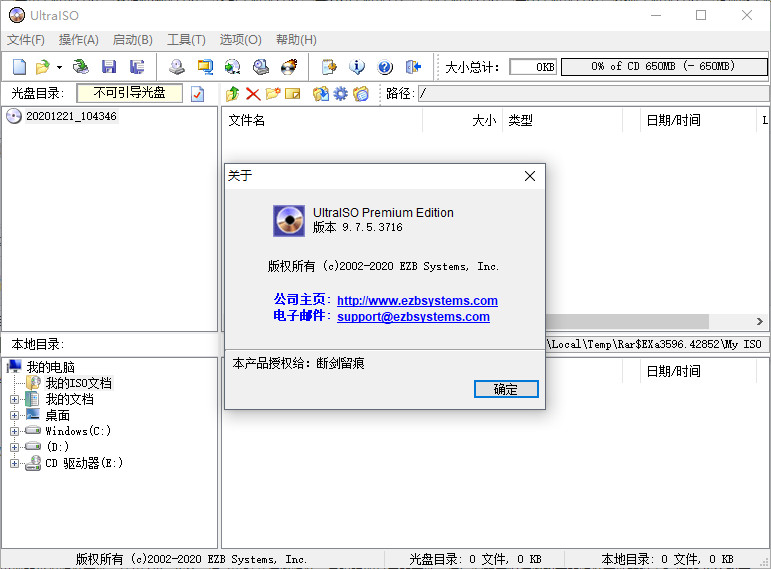Sort by 类型 column header
The width and height of the screenshot is (771, 569).
point(563,120)
